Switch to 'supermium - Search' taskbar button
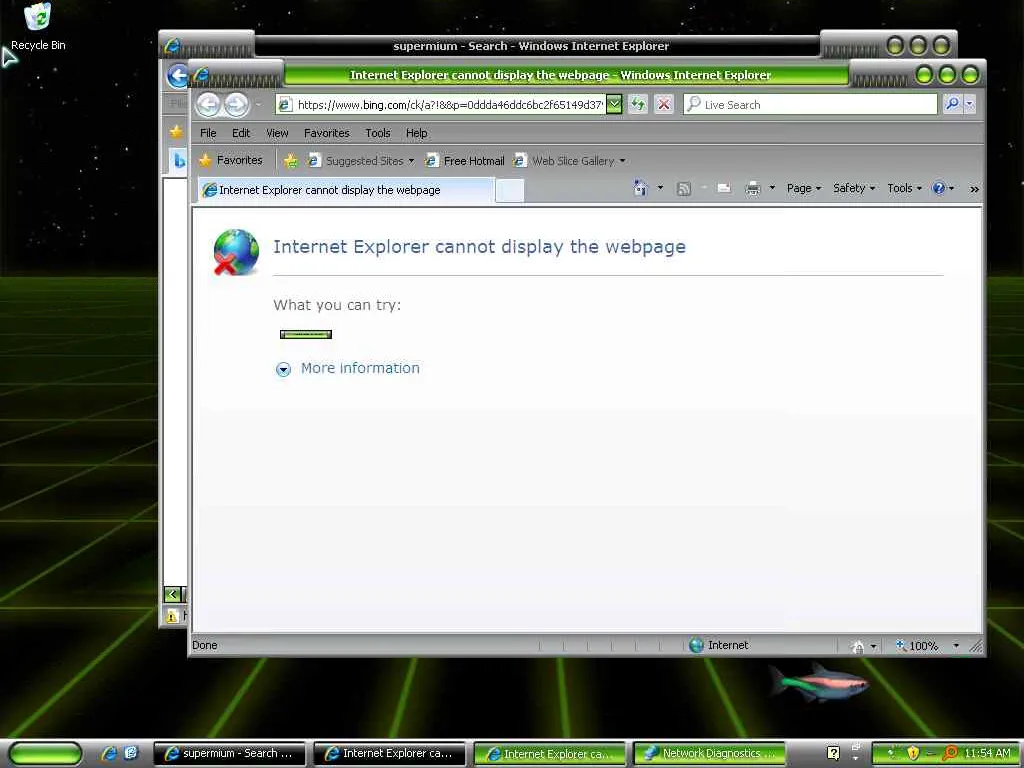This screenshot has width=1024, height=768. pyautogui.click(x=229, y=753)
